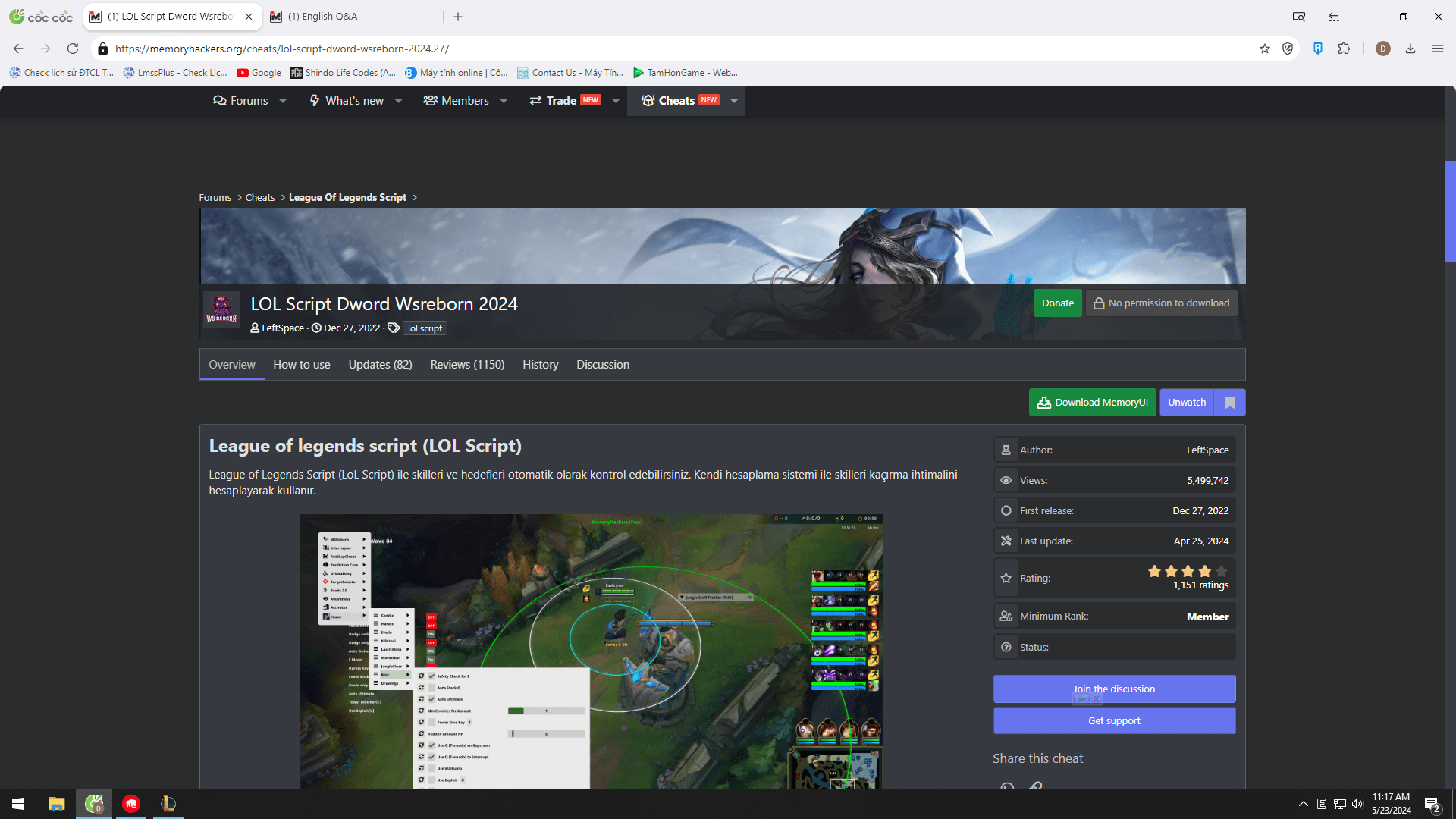The height and width of the screenshot is (819, 1456).
Task: Open the Windows Start menu
Action: coord(18,804)
